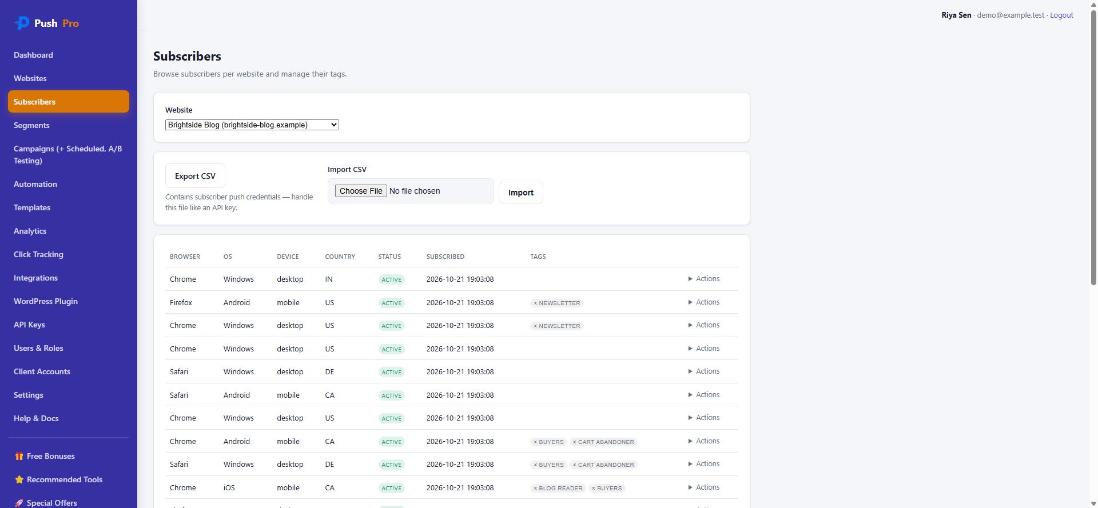Image resolution: width=1098 pixels, height=508 pixels.
Task: Click the ACTIVE badge in iOS row
Action: 391,488
